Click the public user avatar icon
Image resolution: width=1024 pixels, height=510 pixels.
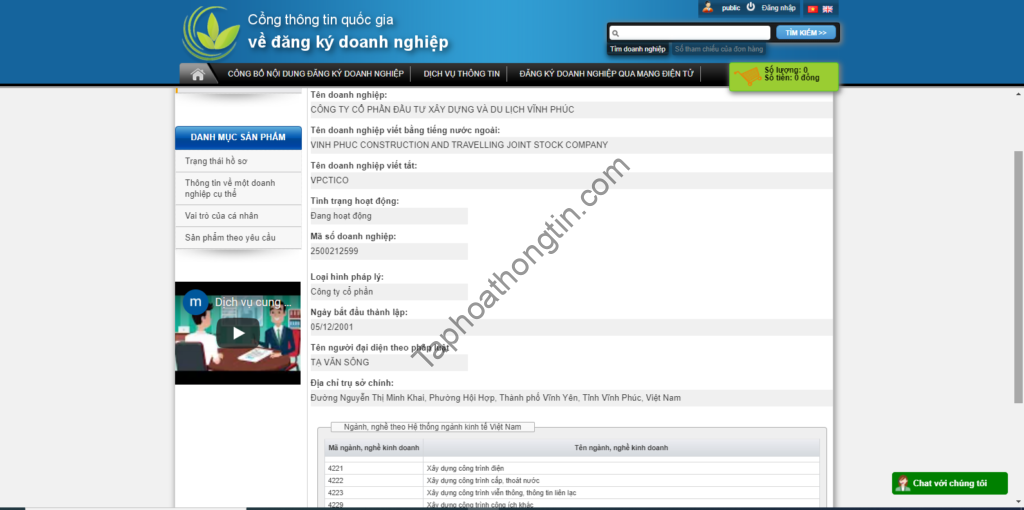click(x=708, y=8)
